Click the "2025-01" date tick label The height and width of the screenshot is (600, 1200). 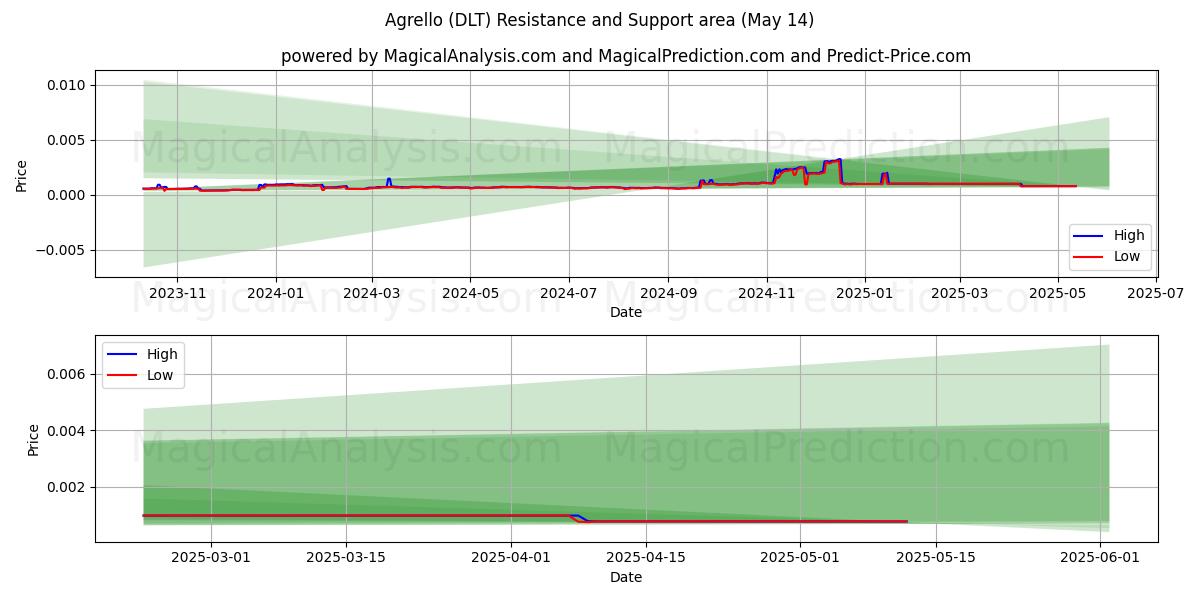[865, 293]
